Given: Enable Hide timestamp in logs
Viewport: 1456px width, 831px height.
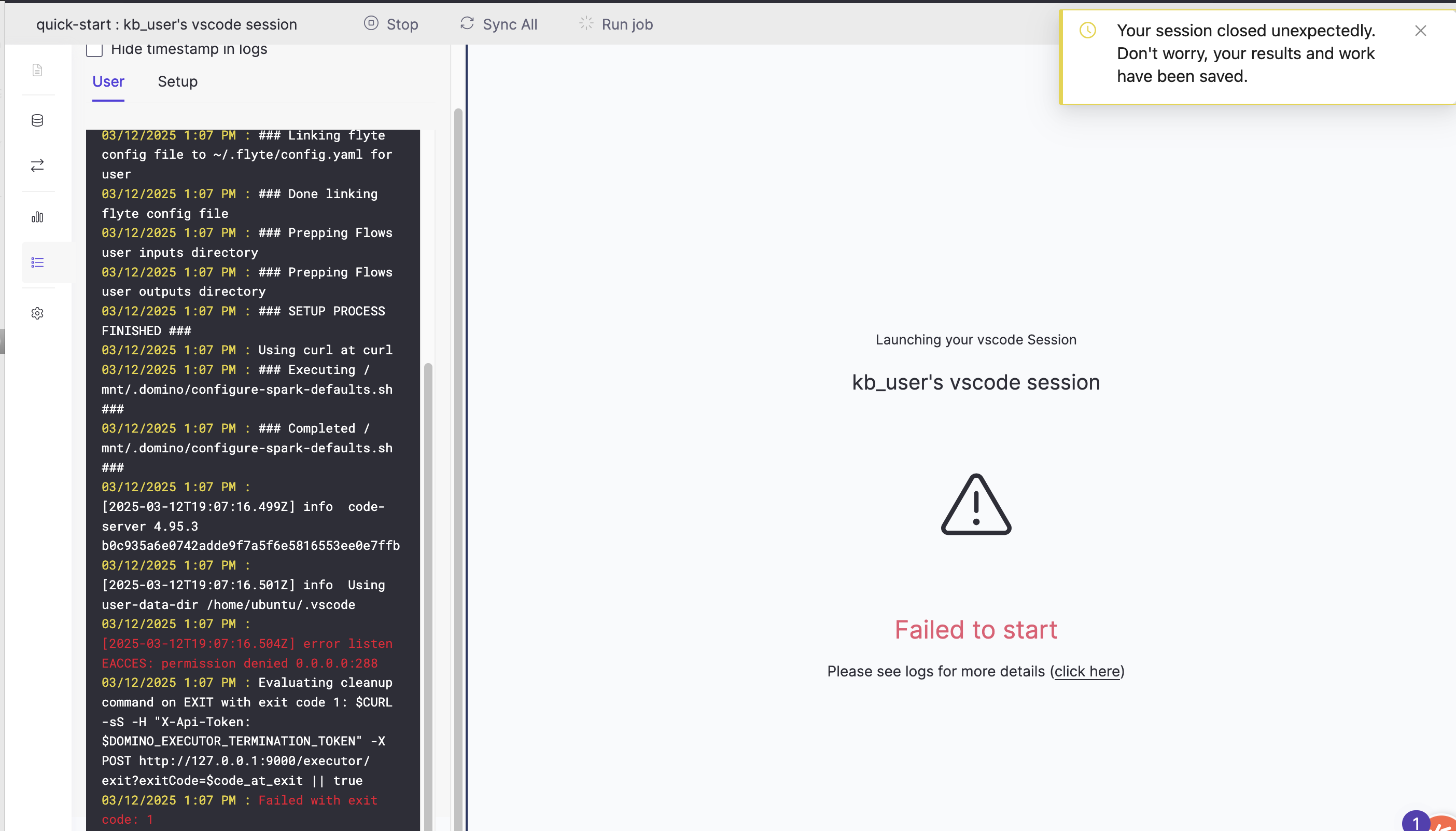Looking at the screenshot, I should pyautogui.click(x=94, y=49).
